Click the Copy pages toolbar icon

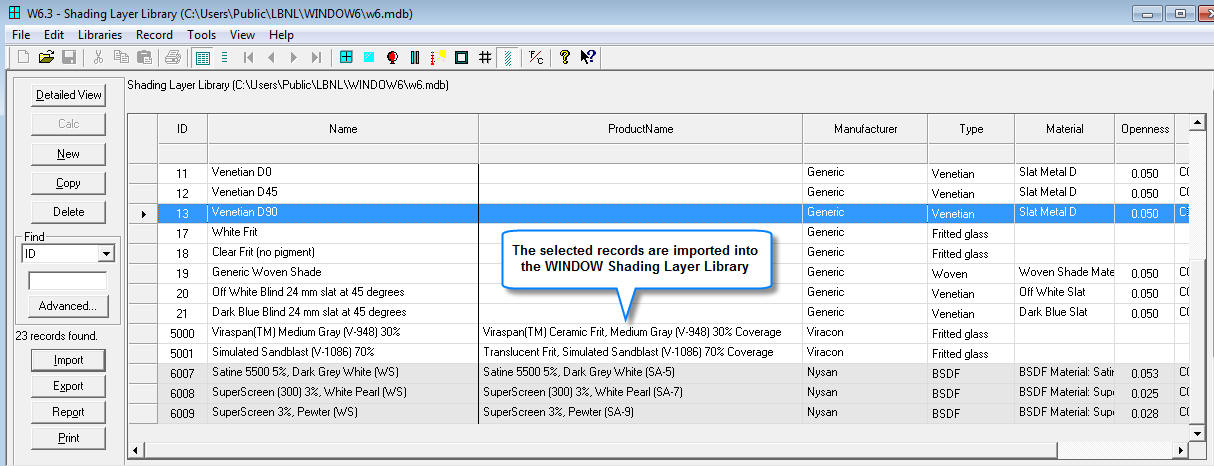(121, 57)
